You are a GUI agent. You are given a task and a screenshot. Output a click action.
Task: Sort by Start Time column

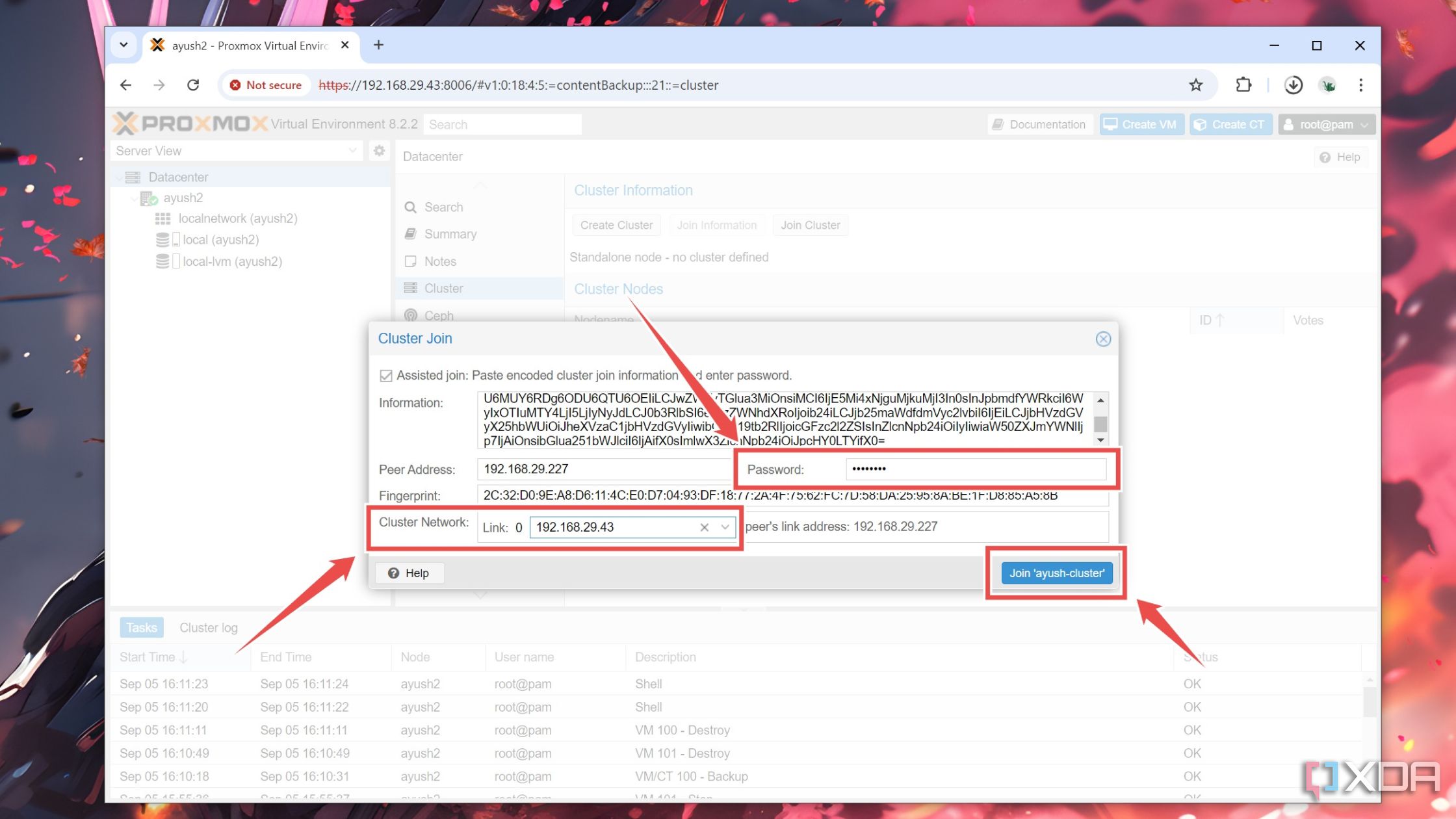click(181, 657)
